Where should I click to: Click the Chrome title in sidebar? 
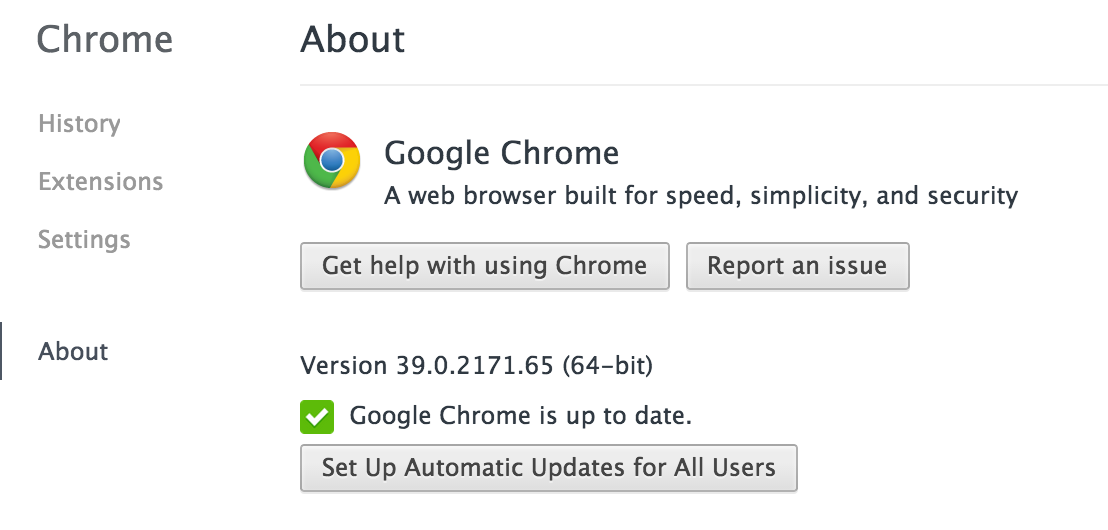[104, 40]
